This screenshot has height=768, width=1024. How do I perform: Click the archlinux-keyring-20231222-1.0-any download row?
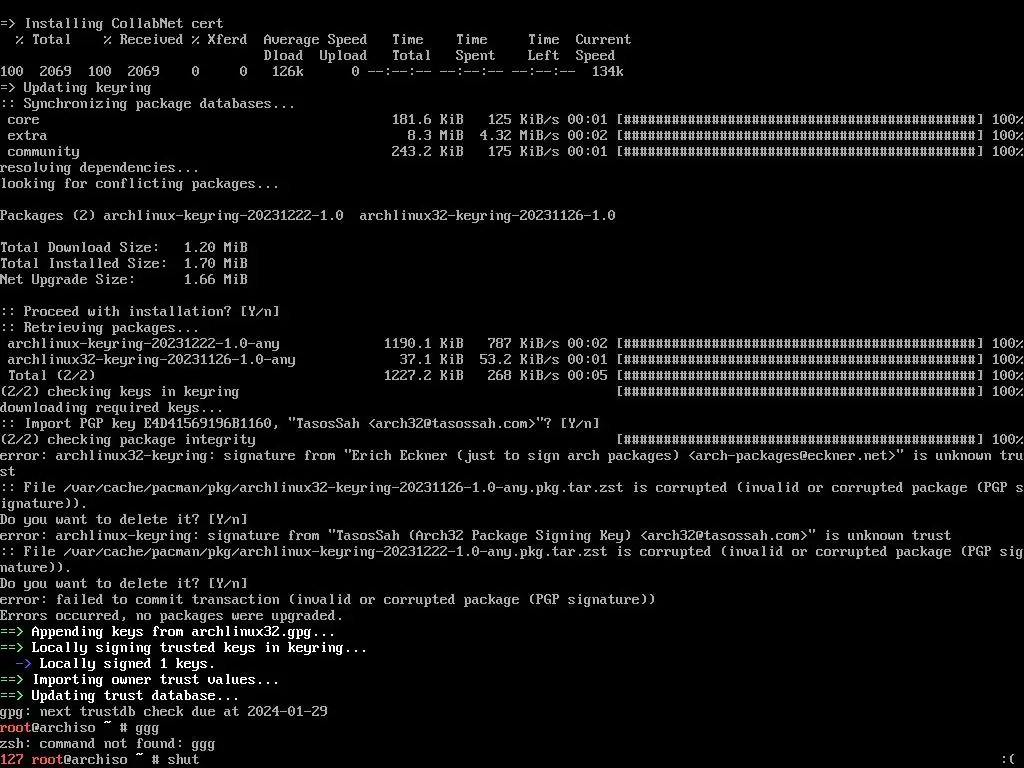click(512, 344)
